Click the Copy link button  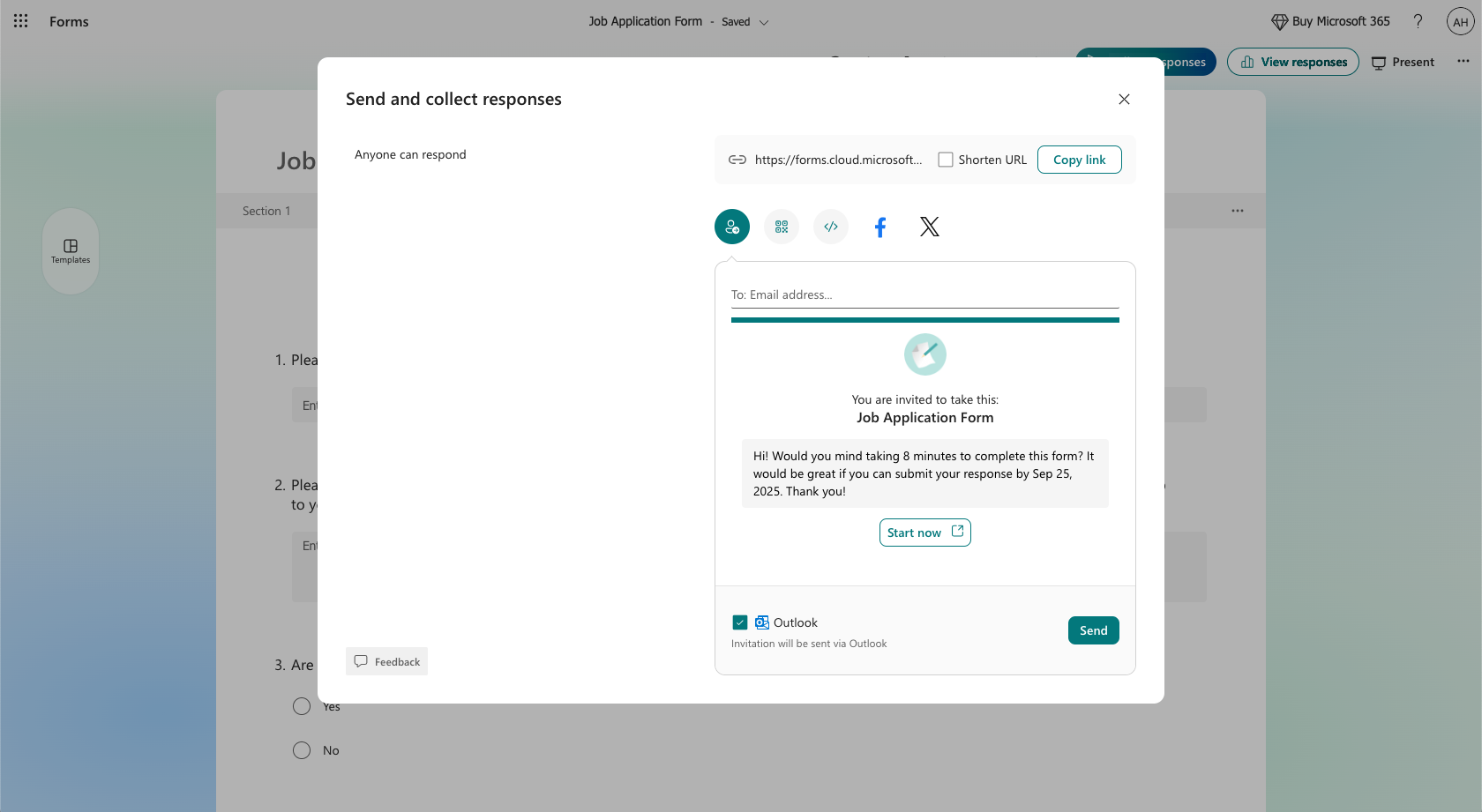pos(1080,160)
